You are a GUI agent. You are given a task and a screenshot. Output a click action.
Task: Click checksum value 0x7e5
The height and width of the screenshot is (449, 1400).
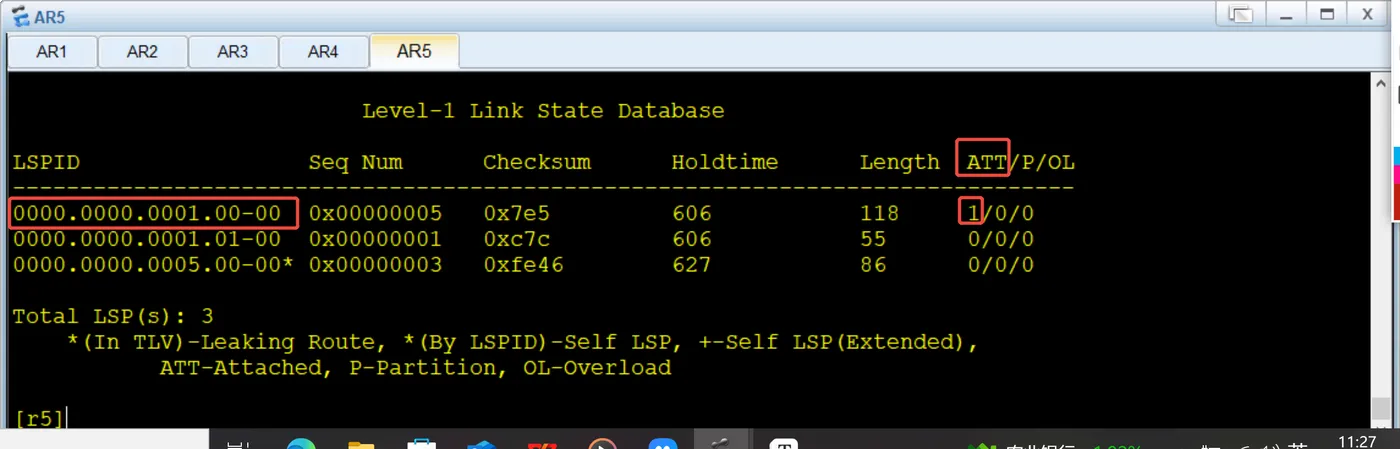[517, 213]
